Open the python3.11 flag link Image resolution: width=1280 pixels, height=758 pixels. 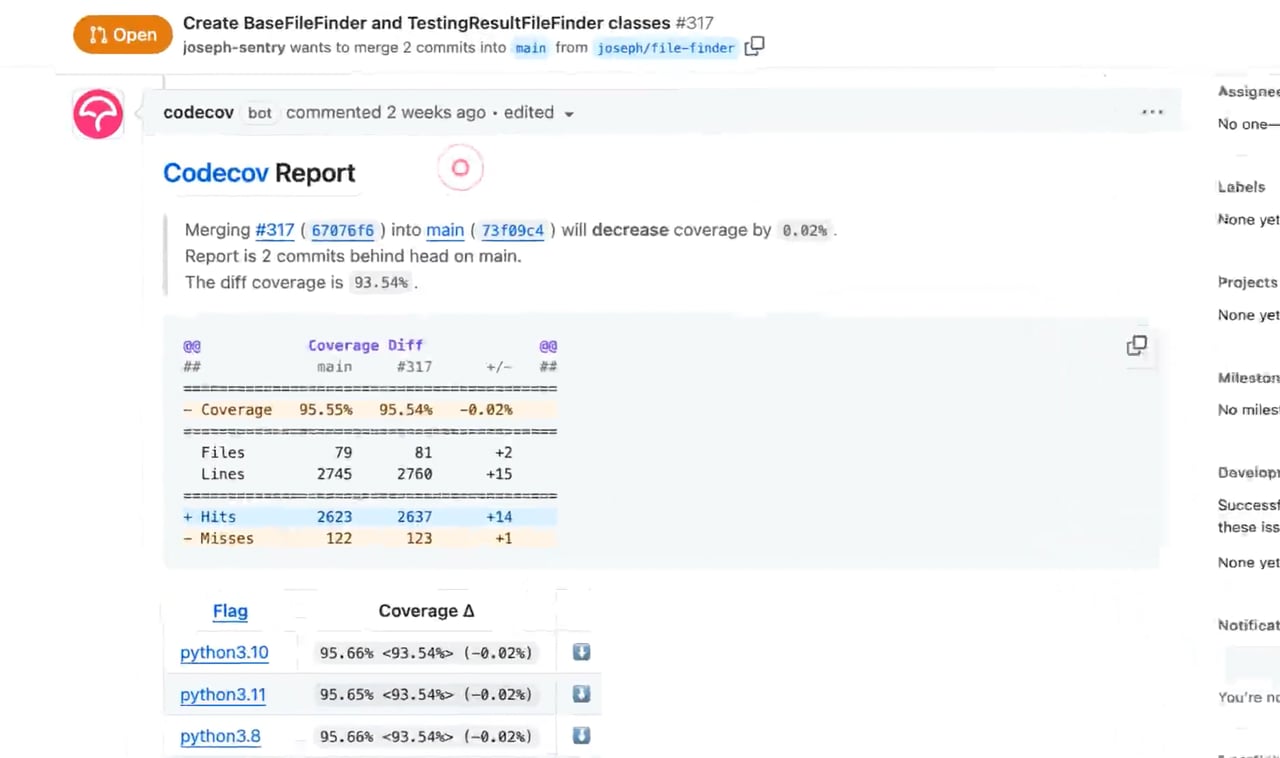(x=223, y=695)
